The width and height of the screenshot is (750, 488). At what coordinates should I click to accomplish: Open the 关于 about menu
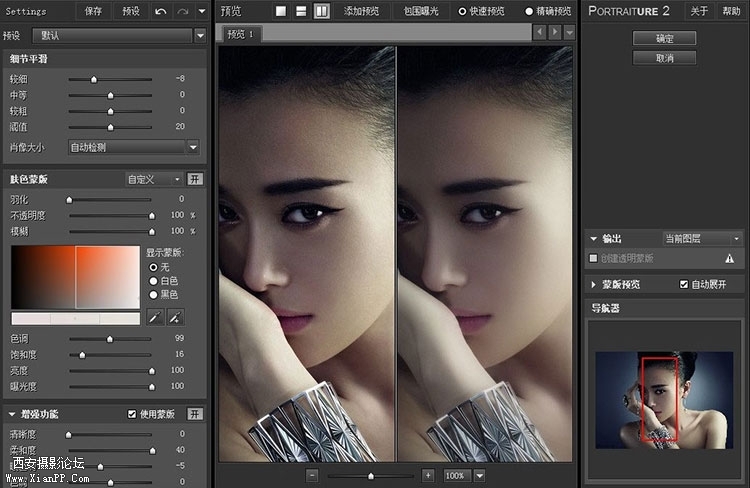click(699, 11)
